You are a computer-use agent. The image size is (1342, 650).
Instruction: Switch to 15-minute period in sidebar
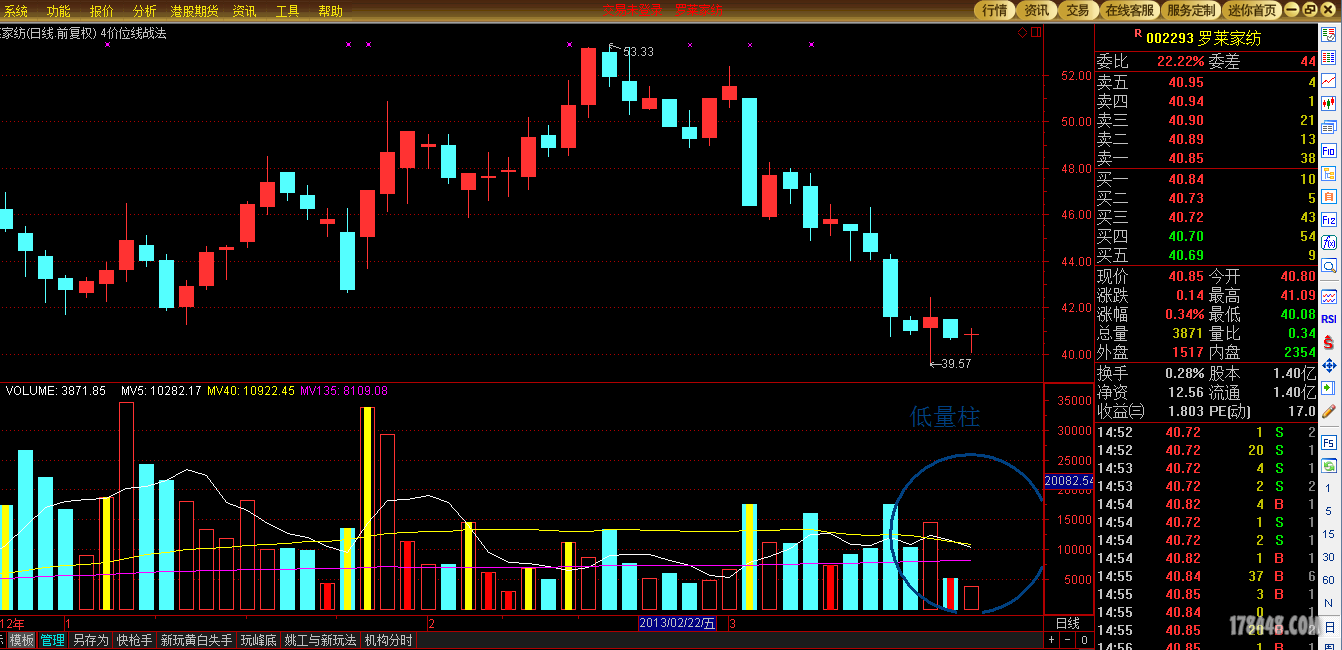(1329, 535)
